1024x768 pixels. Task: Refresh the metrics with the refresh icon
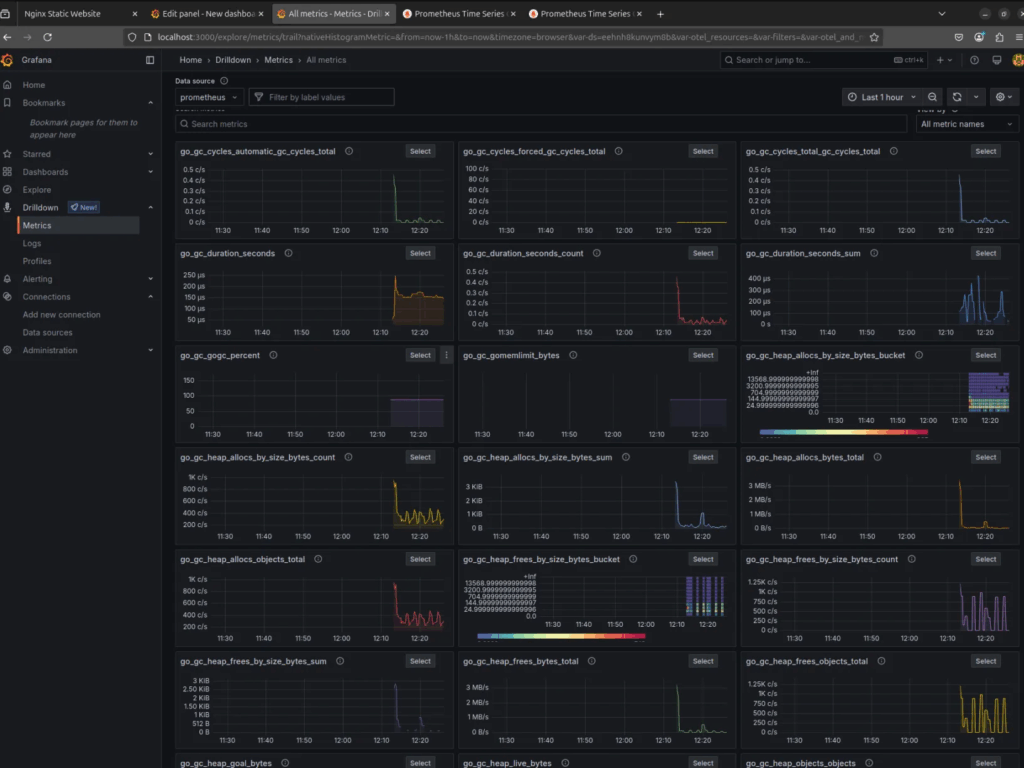[957, 97]
